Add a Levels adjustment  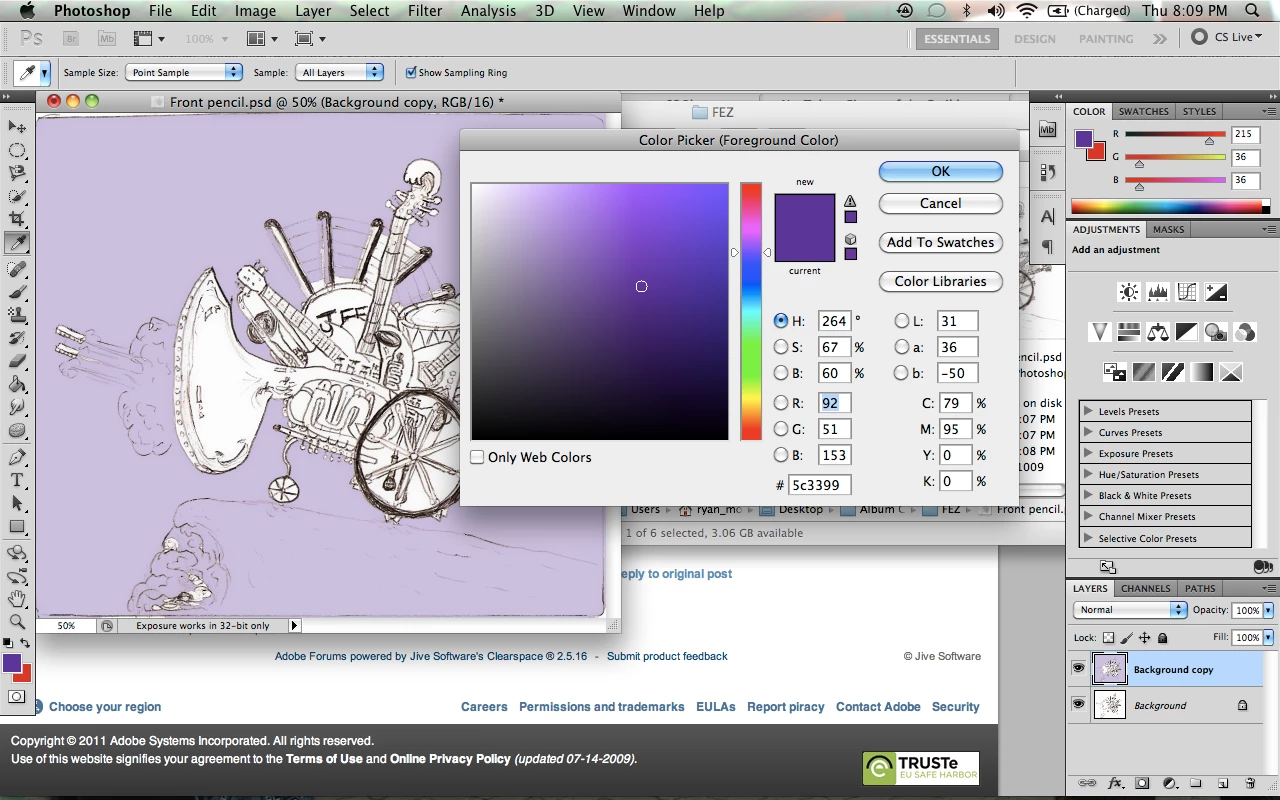(x=1158, y=293)
